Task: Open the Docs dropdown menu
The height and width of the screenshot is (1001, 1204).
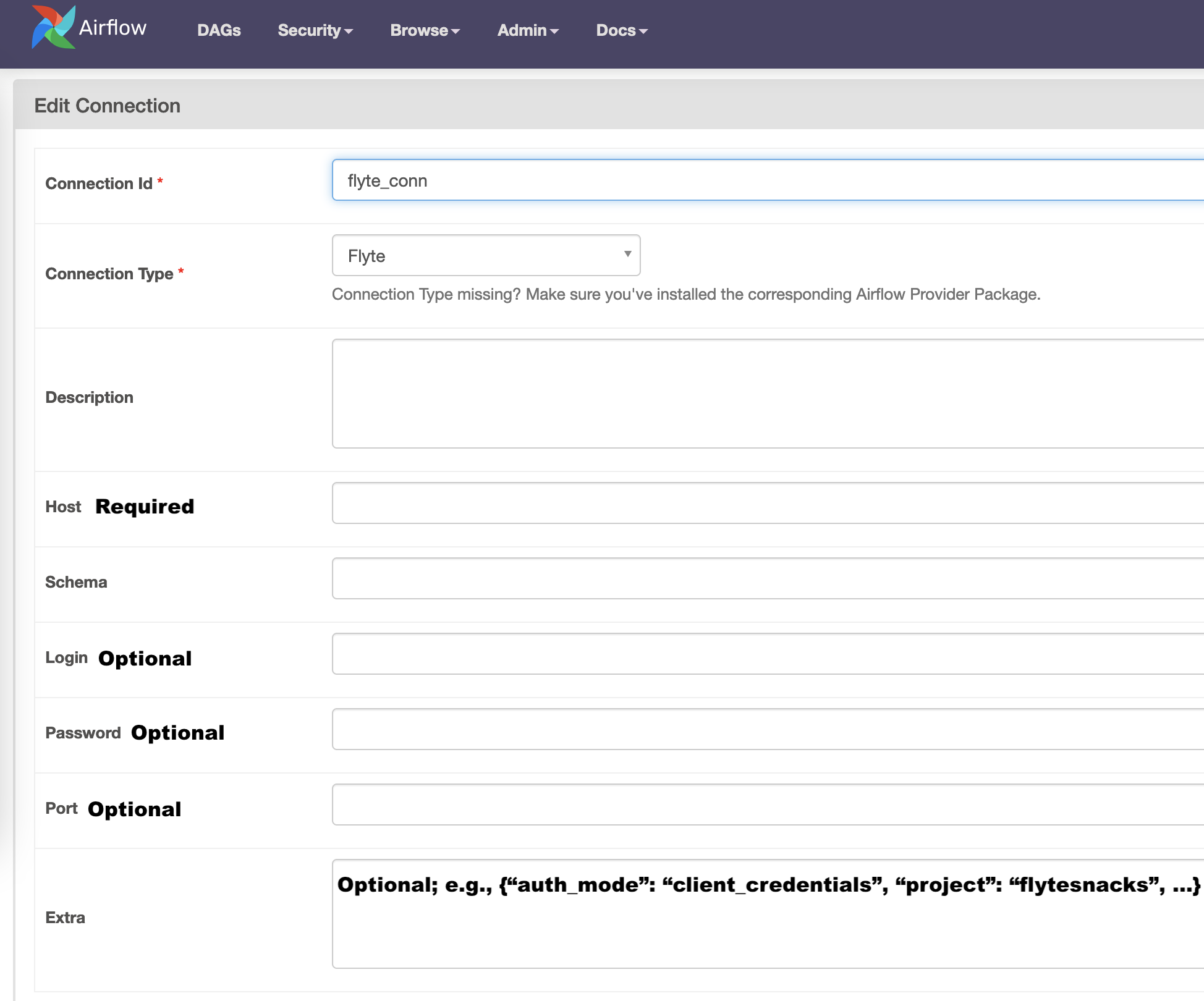Action: (x=621, y=30)
